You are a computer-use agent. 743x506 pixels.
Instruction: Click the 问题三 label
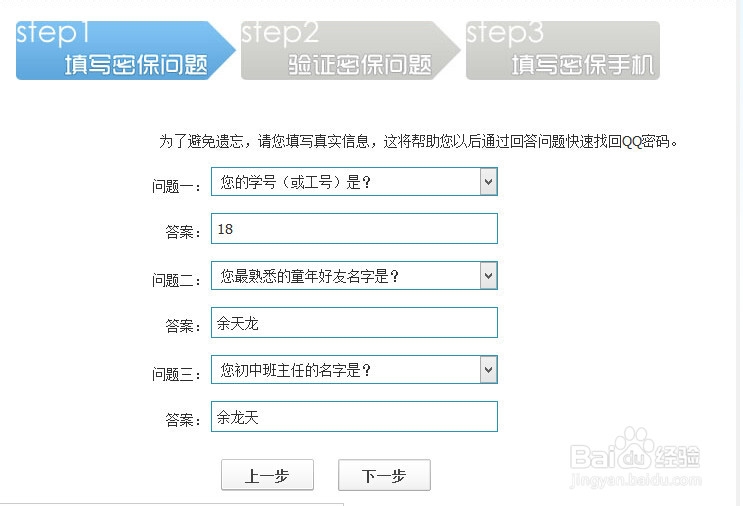pyautogui.click(x=176, y=374)
